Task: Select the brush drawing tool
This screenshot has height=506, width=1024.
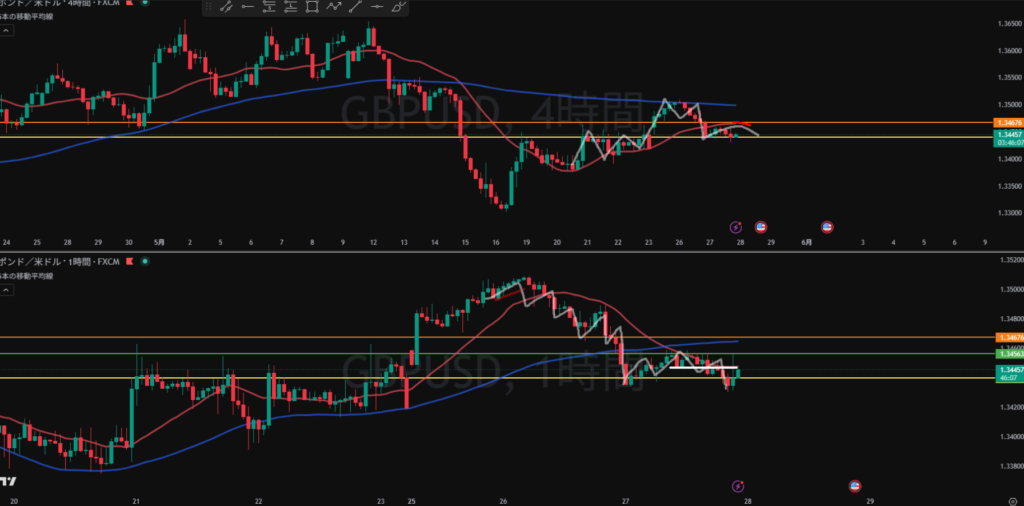Action: pos(398,7)
